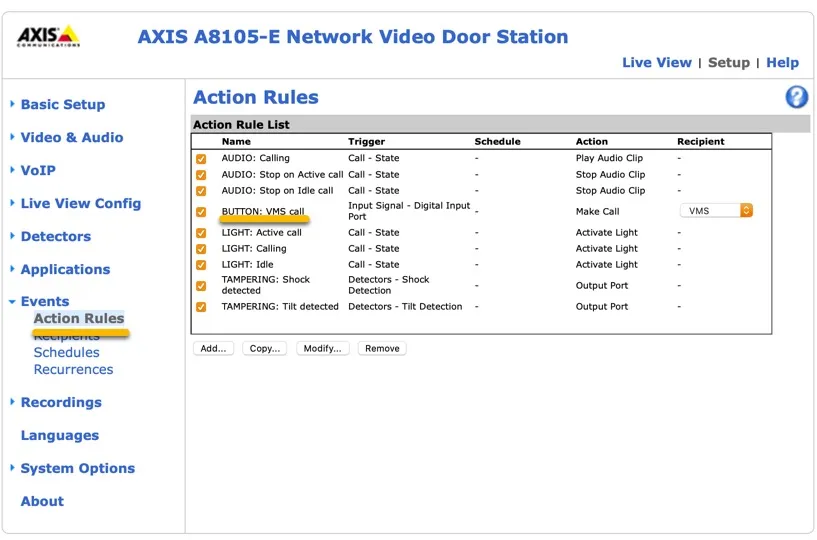Open the VMS recipient dropdown
817x540 pixels.
(x=716, y=211)
